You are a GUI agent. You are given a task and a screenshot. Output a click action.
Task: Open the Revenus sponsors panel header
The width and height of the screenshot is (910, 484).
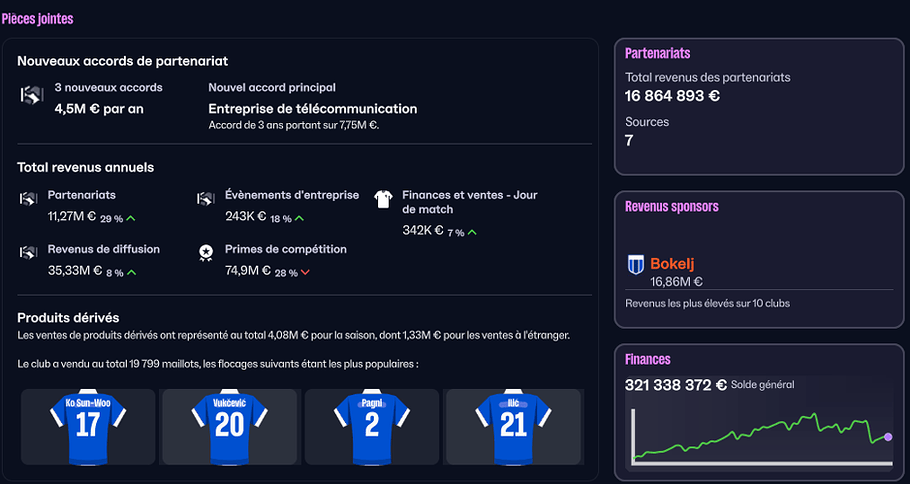point(671,207)
